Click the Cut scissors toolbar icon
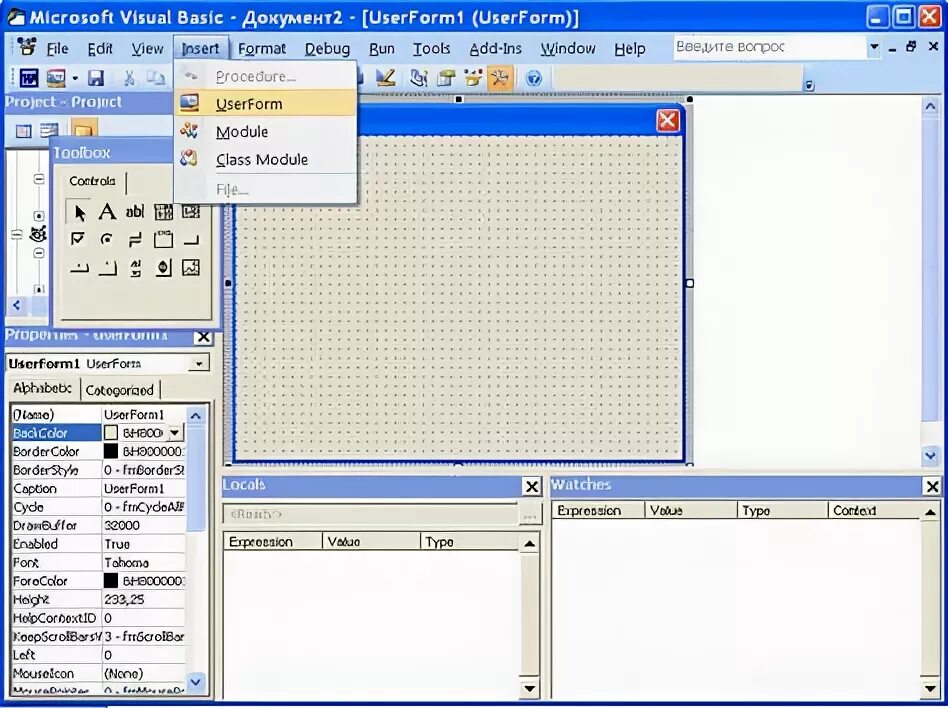 pos(129,78)
